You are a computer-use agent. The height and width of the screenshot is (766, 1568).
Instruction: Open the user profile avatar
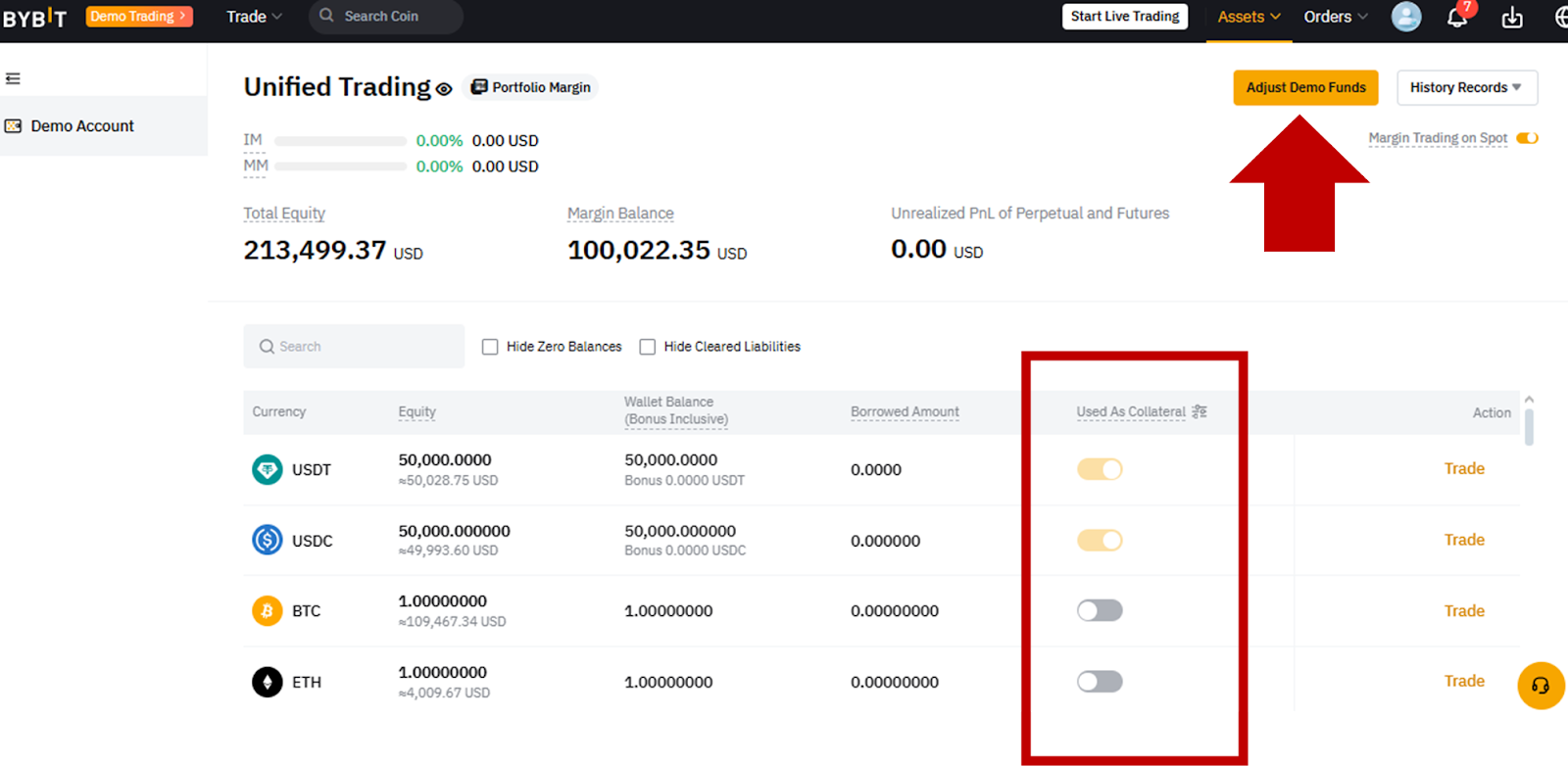[x=1406, y=17]
